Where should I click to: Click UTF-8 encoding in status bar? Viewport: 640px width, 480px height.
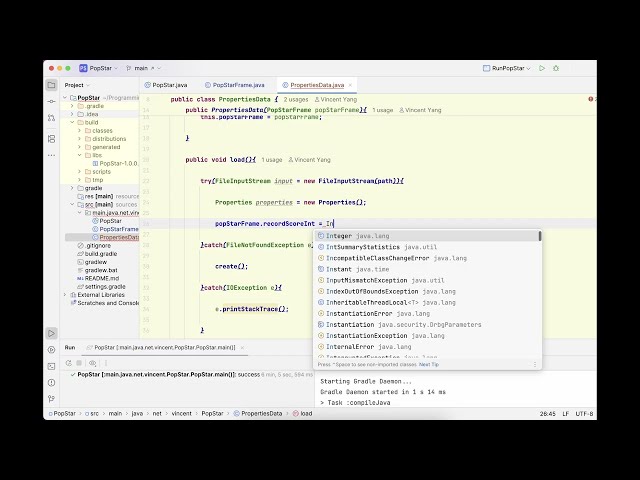(584, 413)
